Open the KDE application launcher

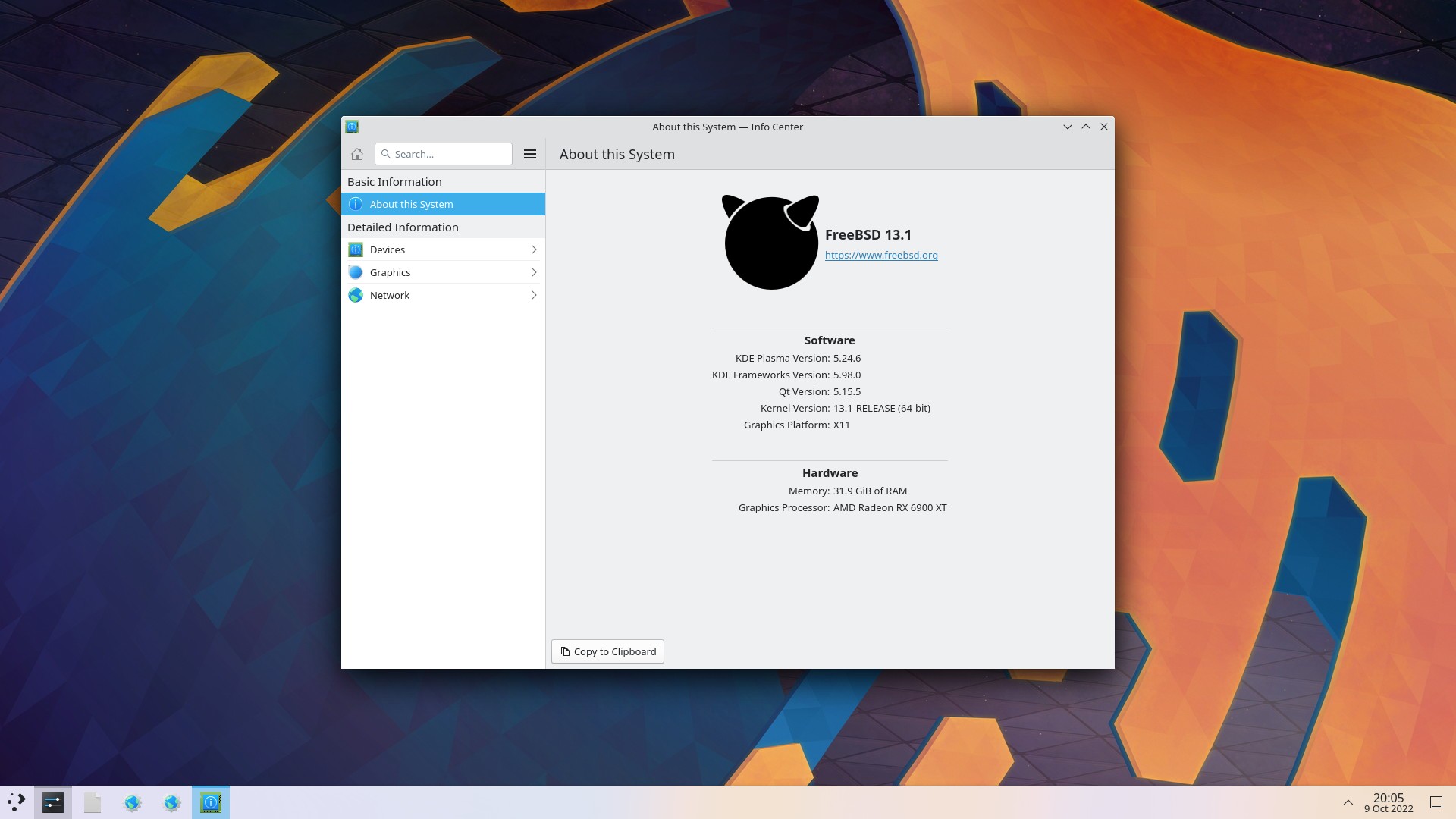(16, 802)
